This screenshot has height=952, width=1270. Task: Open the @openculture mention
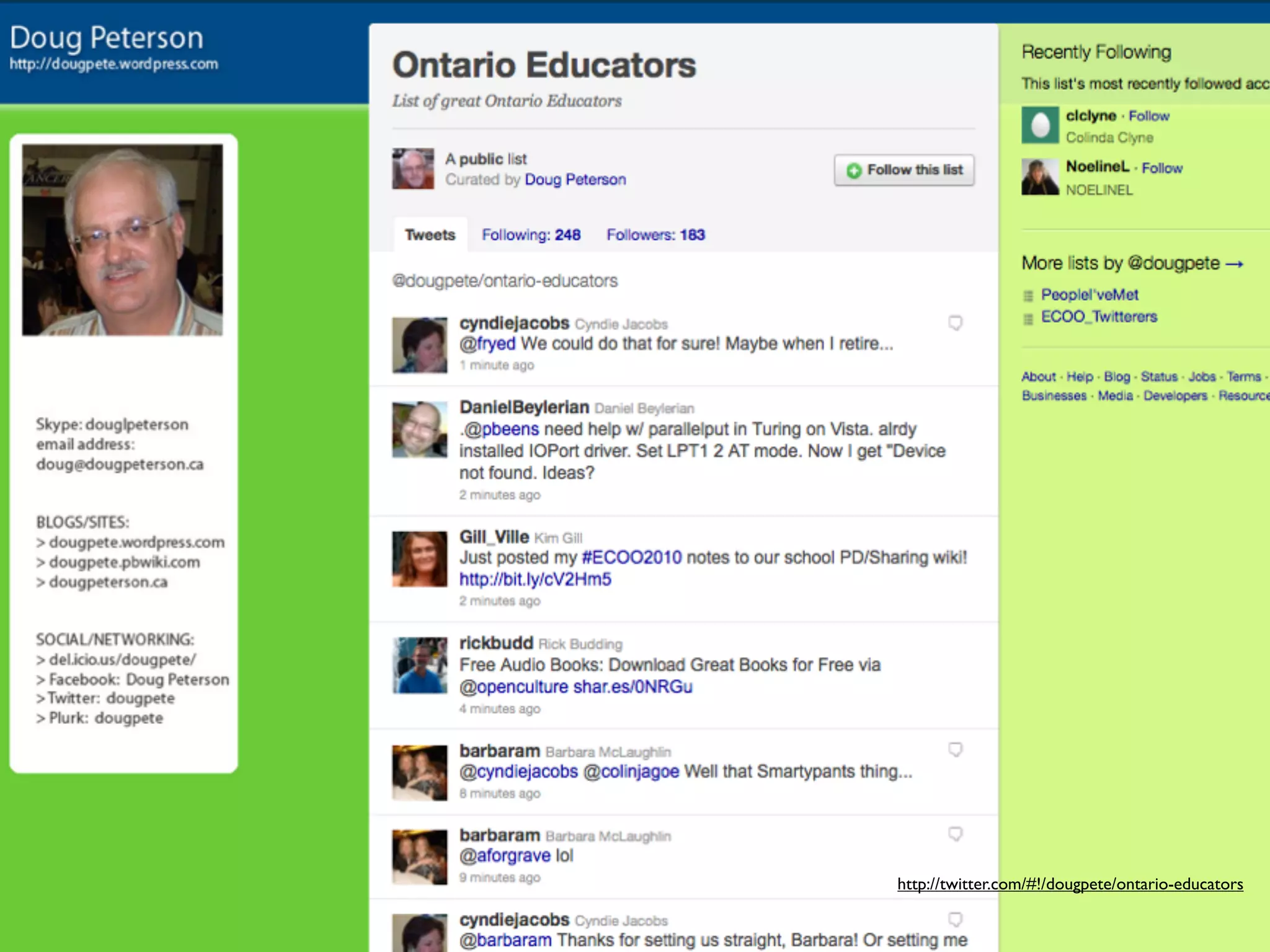[513, 687]
